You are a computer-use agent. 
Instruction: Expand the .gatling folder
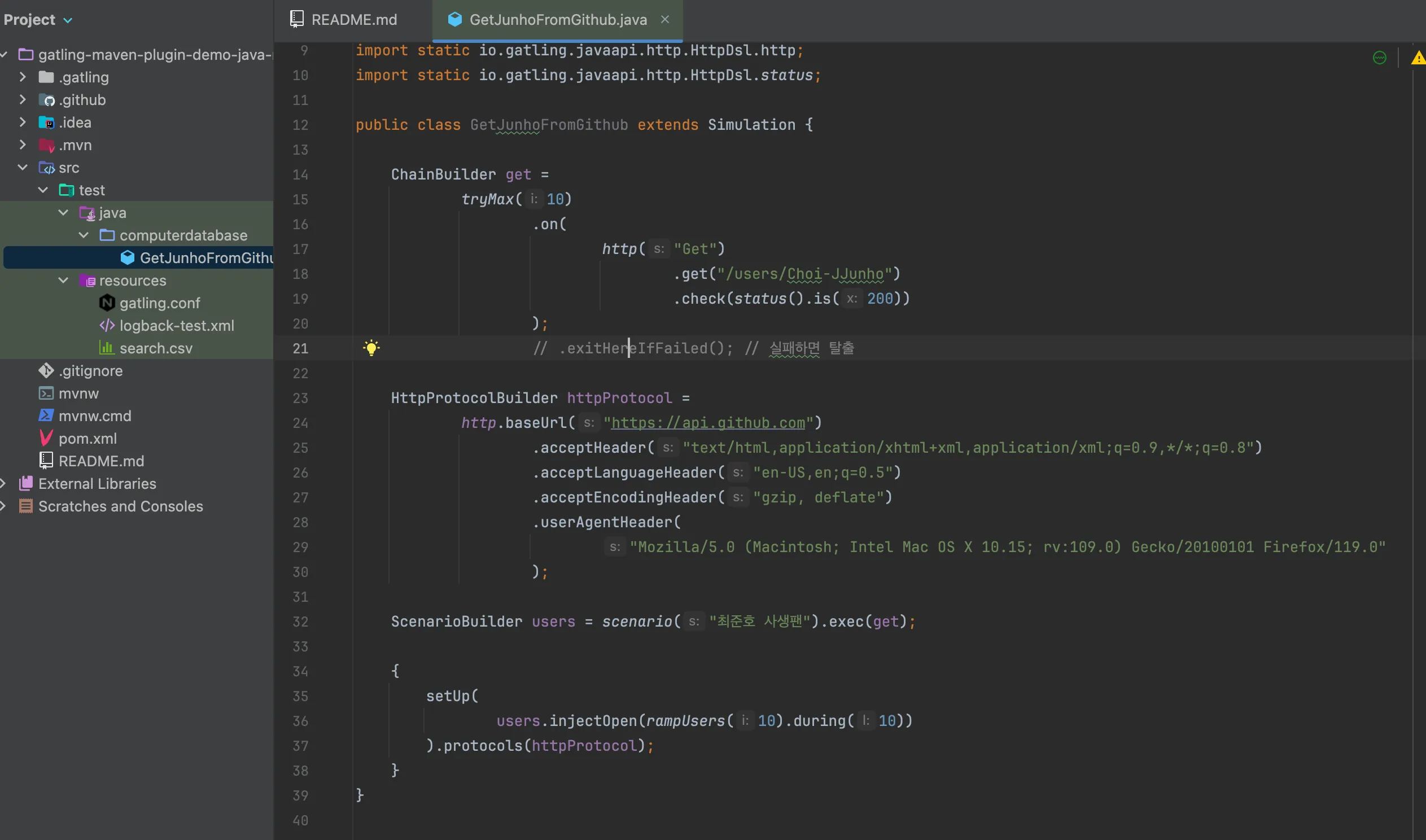coord(23,77)
